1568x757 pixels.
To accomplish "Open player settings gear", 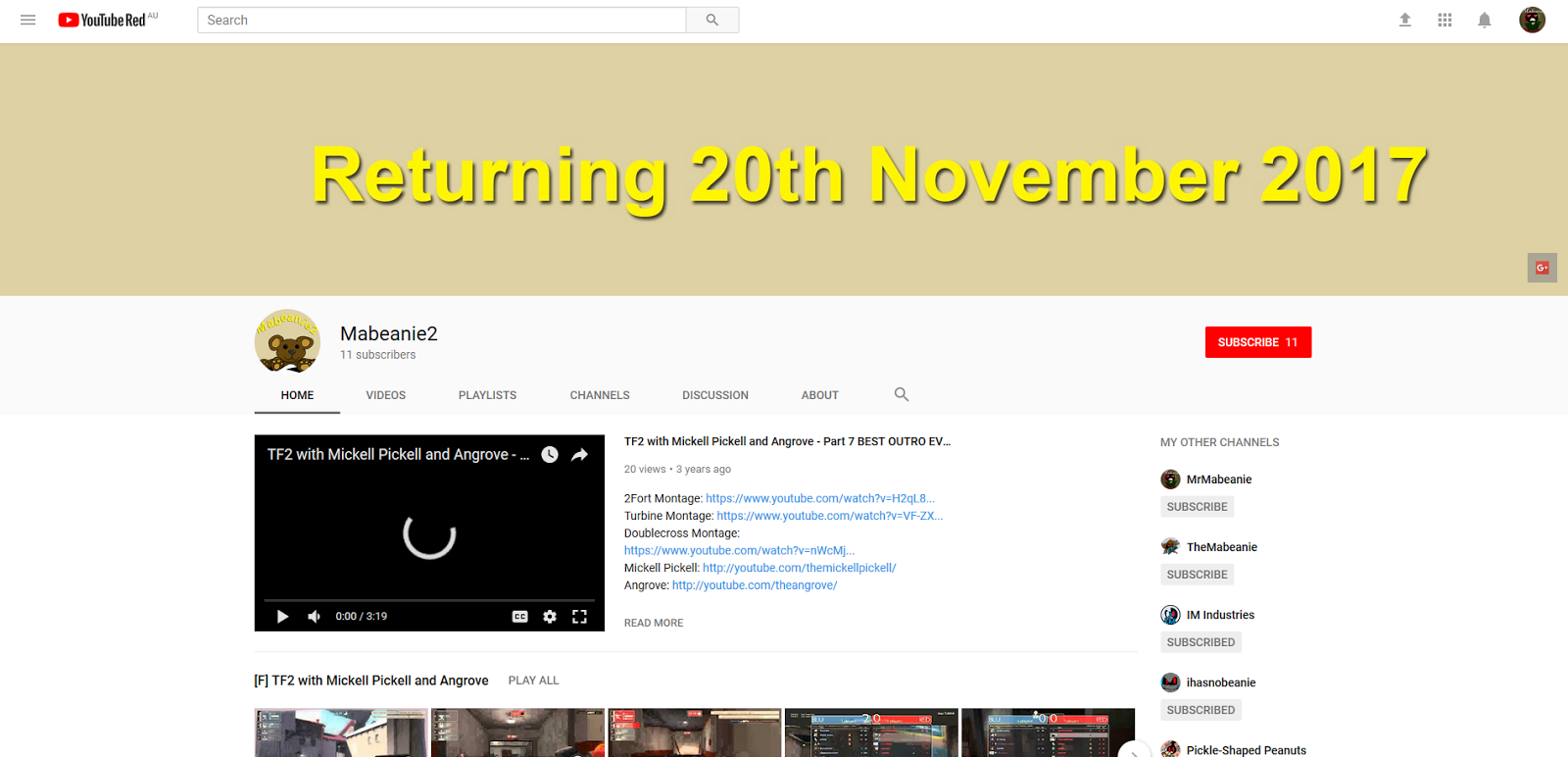I will click(x=550, y=616).
